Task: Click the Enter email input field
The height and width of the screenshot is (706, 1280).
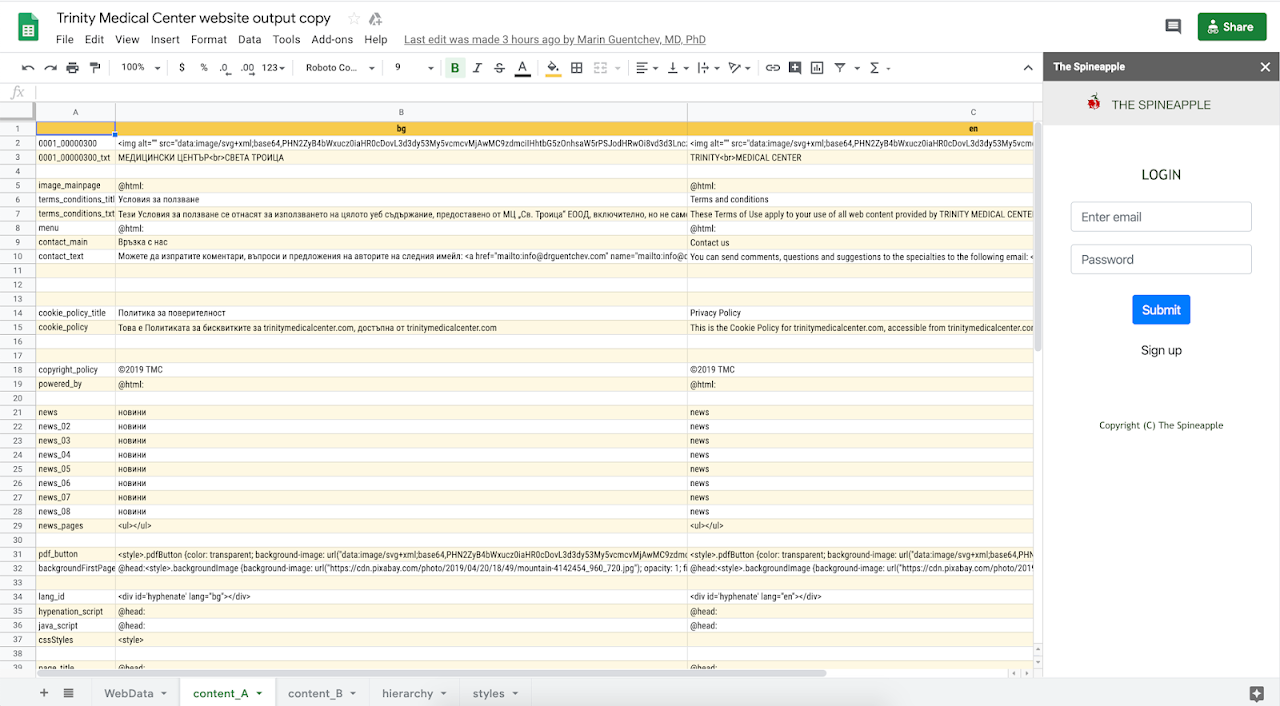Action: [1160, 217]
